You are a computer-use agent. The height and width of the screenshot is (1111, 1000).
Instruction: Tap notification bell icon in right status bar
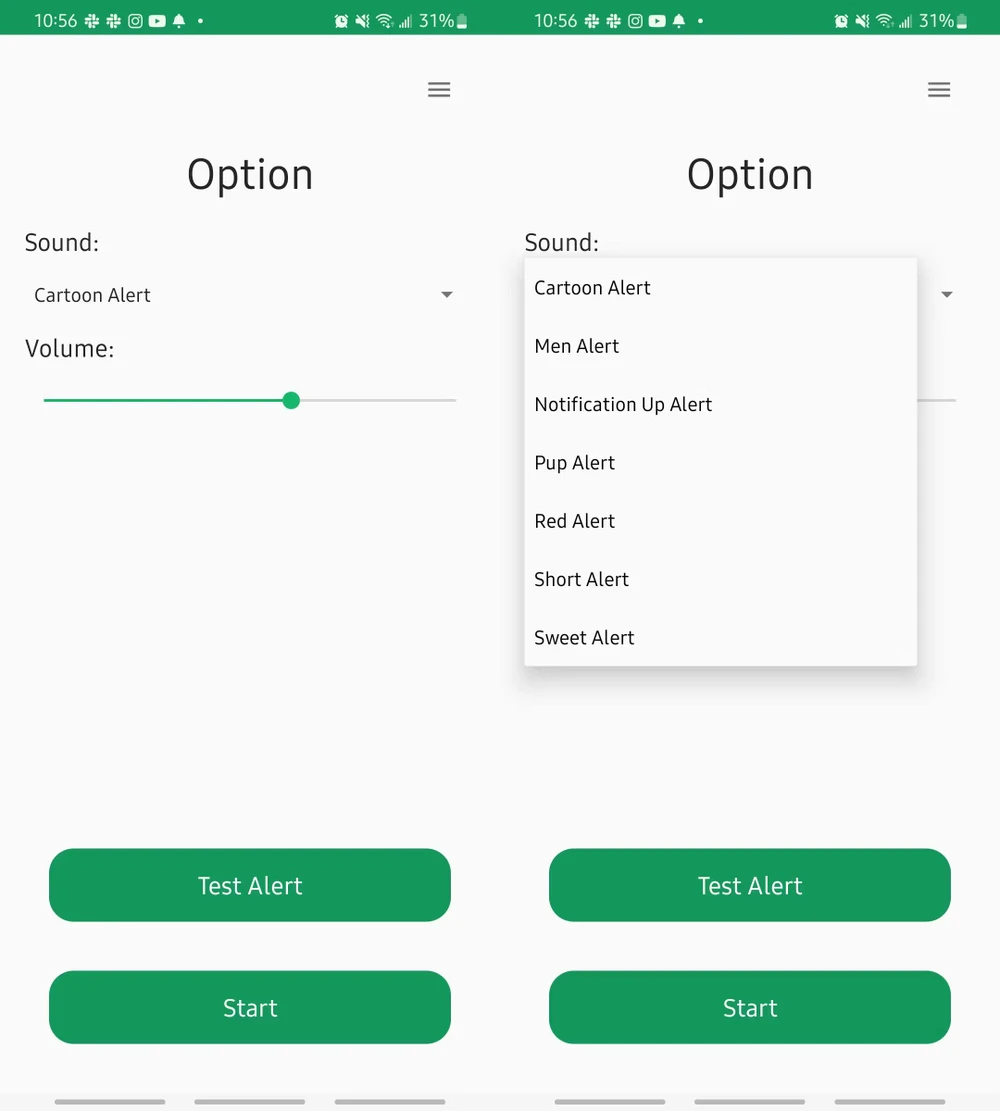(x=679, y=21)
